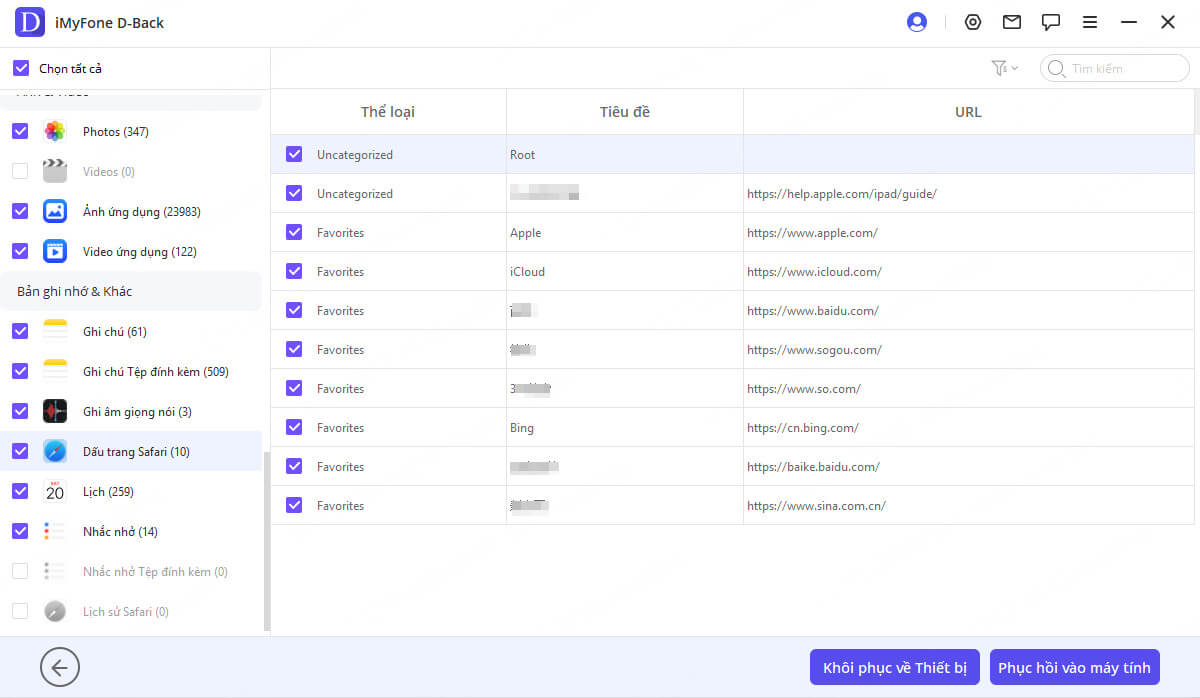Click the Thể loại column header
Screen dimensions: 1200x698
(x=388, y=112)
